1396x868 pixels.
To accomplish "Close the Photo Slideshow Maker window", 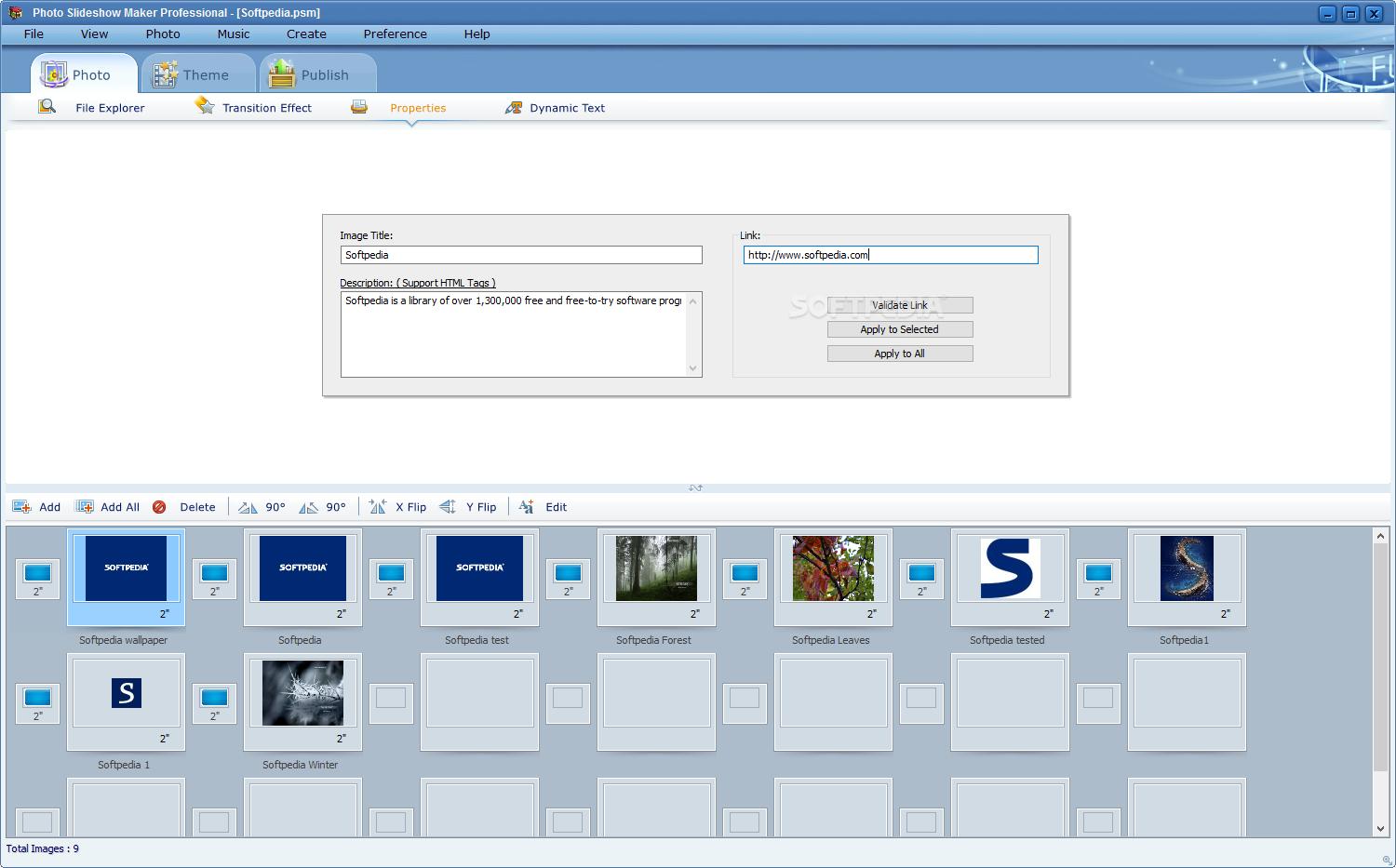I will coord(1374,13).
